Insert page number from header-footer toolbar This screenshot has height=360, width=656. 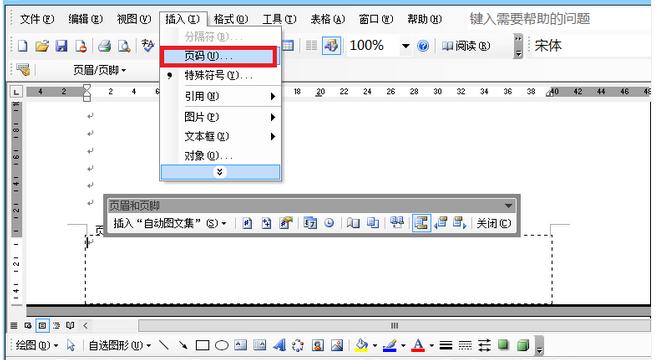tap(247, 224)
